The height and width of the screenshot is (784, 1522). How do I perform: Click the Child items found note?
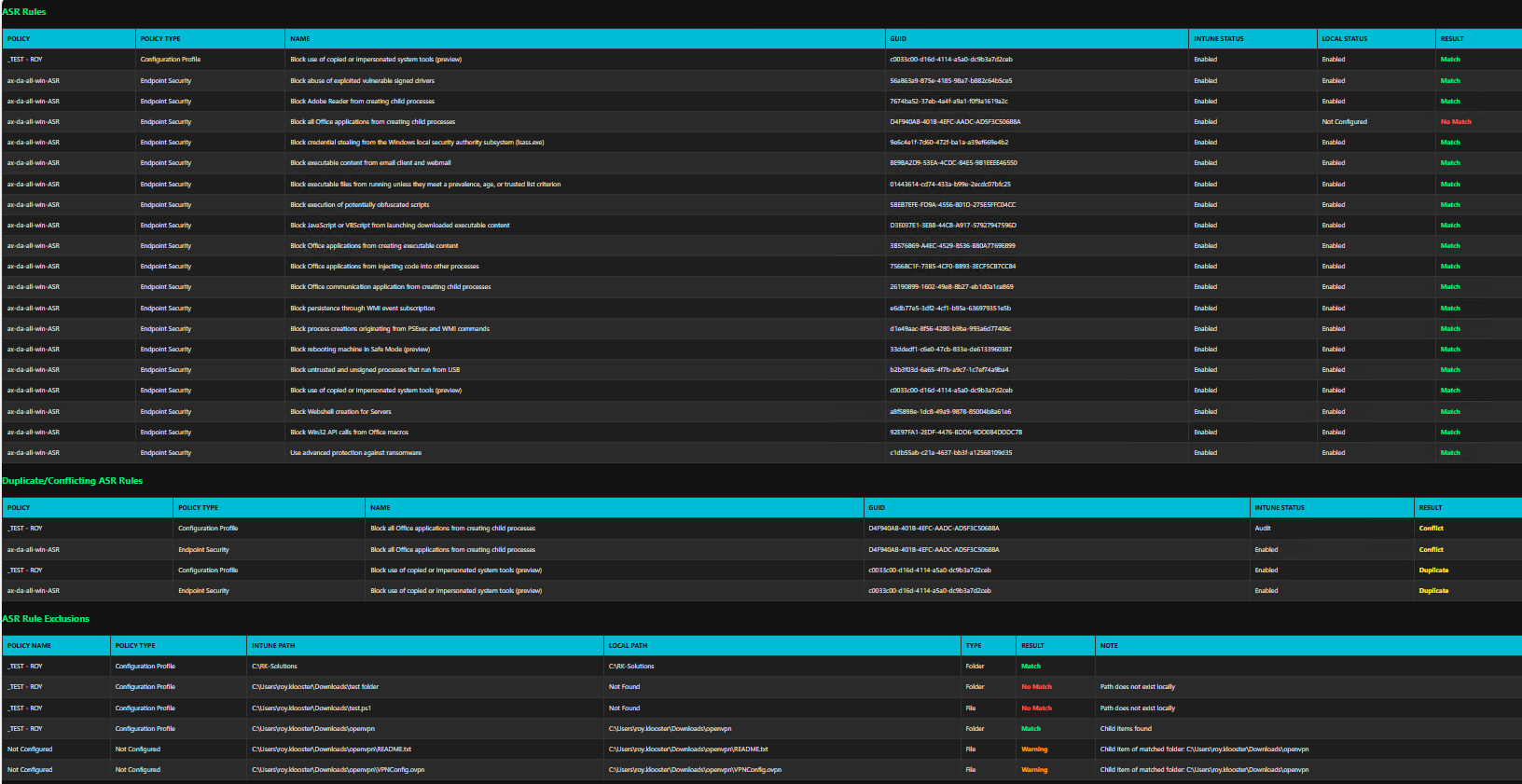[1126, 729]
